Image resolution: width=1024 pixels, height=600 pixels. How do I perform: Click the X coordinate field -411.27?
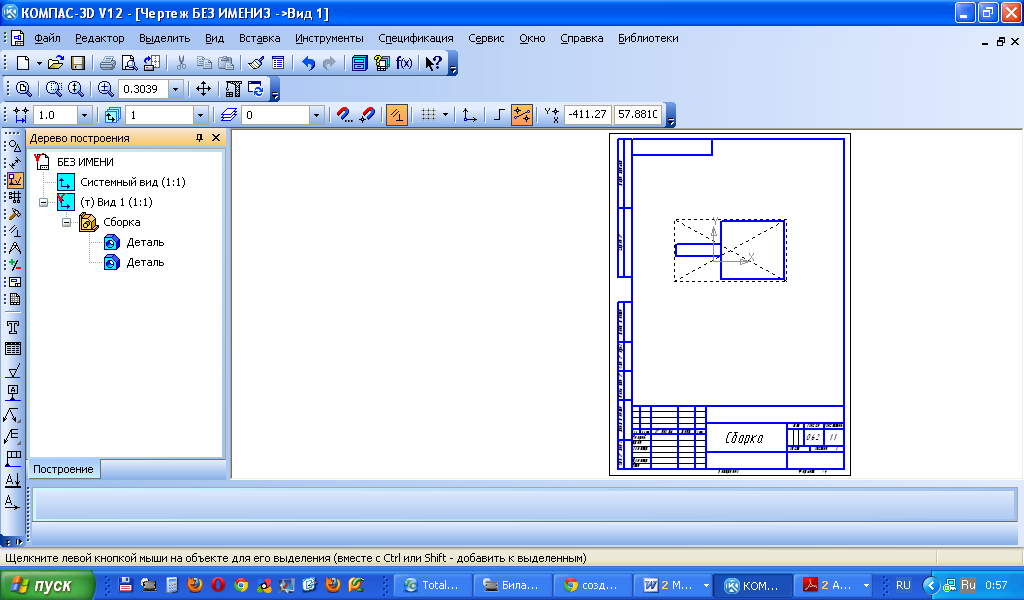(x=588, y=114)
